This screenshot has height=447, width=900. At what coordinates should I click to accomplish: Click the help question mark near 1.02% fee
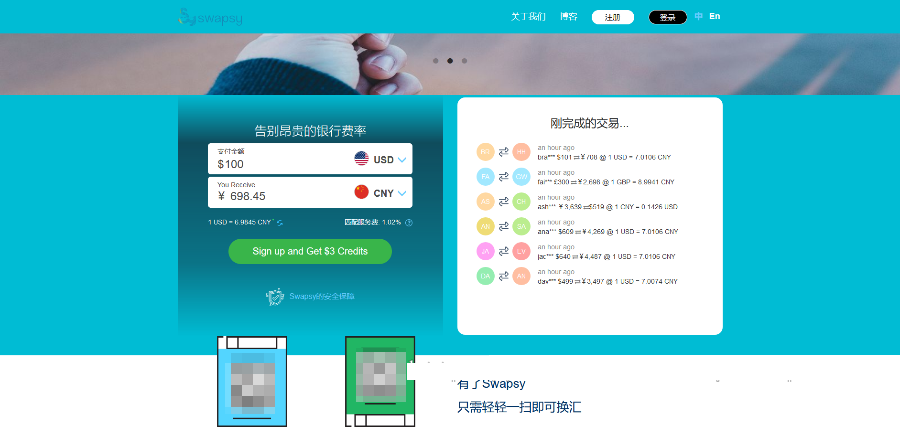[409, 223]
